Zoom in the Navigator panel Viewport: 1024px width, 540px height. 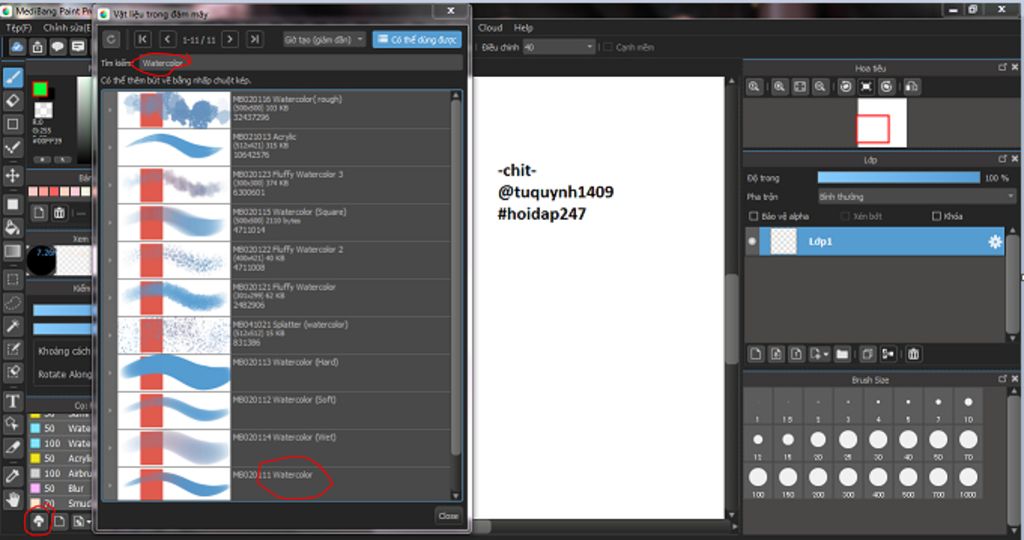[x=779, y=87]
